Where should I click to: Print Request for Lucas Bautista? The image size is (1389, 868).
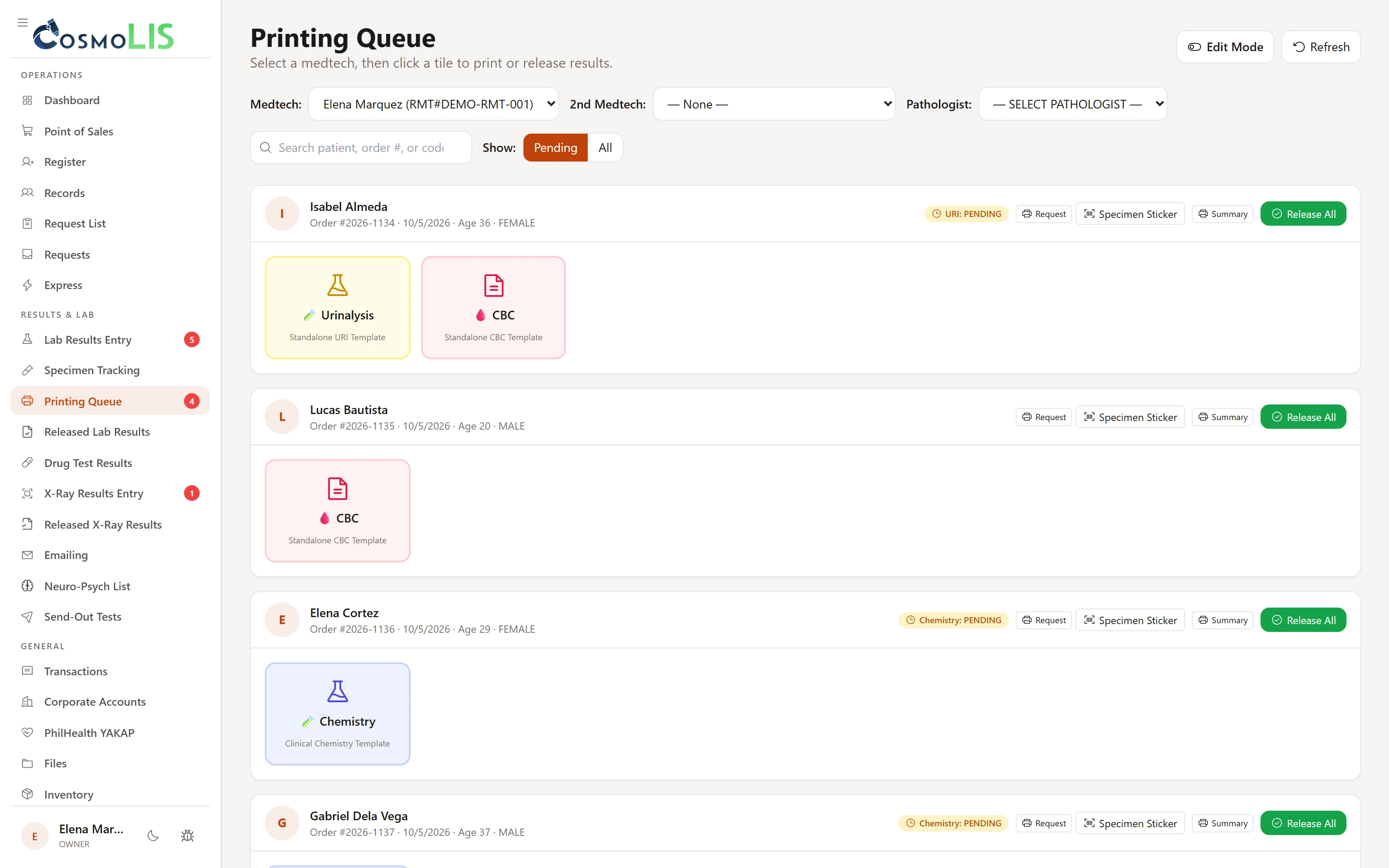pos(1043,417)
